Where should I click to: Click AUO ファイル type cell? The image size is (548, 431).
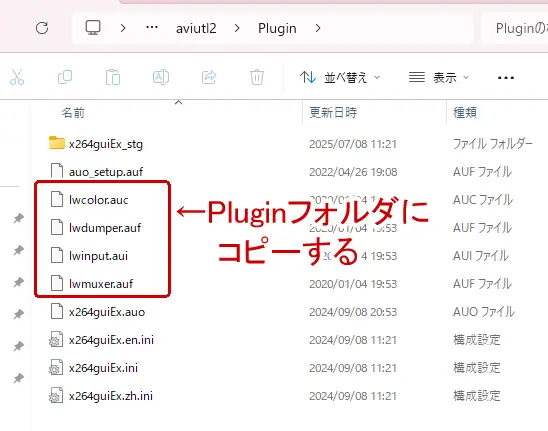tap(484, 312)
